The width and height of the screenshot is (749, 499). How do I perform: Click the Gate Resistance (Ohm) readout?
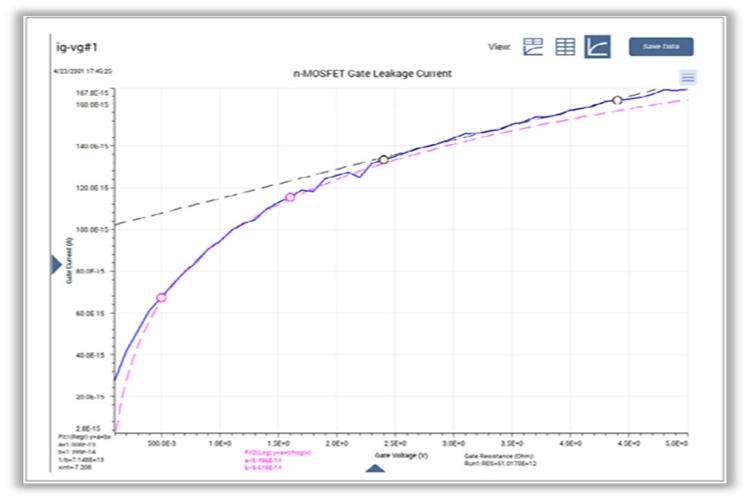pos(500,459)
